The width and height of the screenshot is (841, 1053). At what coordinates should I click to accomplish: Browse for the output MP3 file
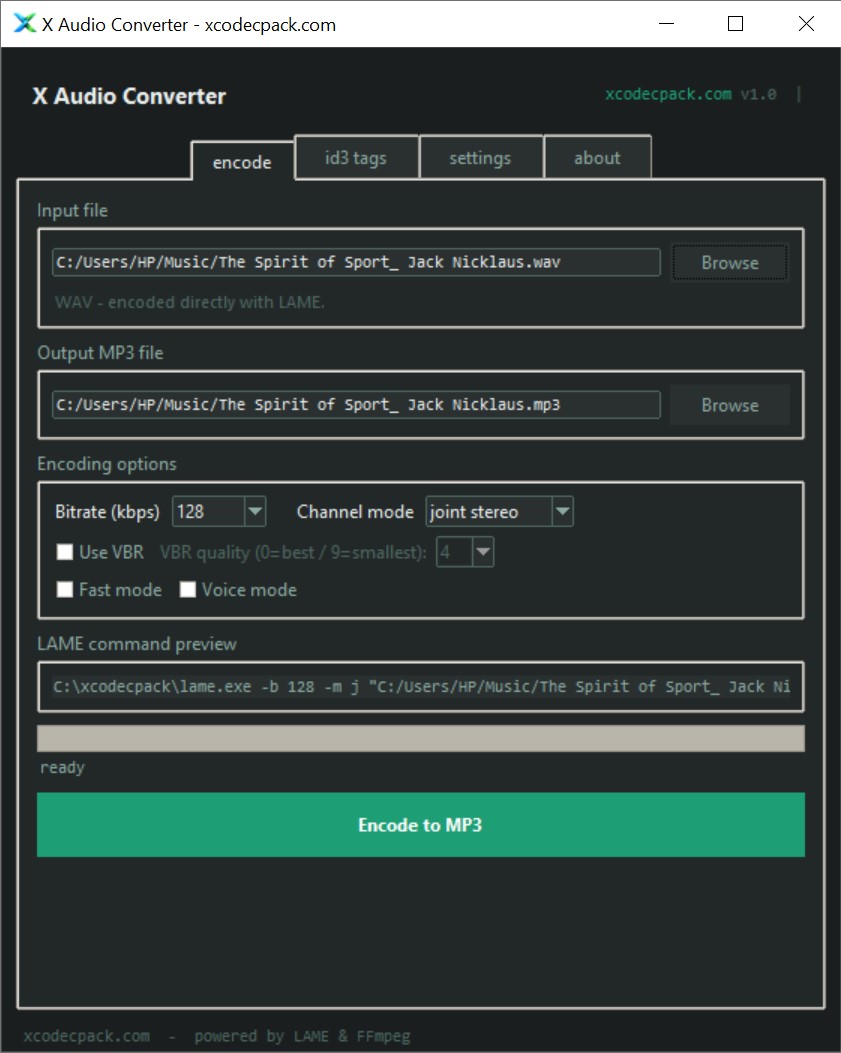pyautogui.click(x=729, y=405)
